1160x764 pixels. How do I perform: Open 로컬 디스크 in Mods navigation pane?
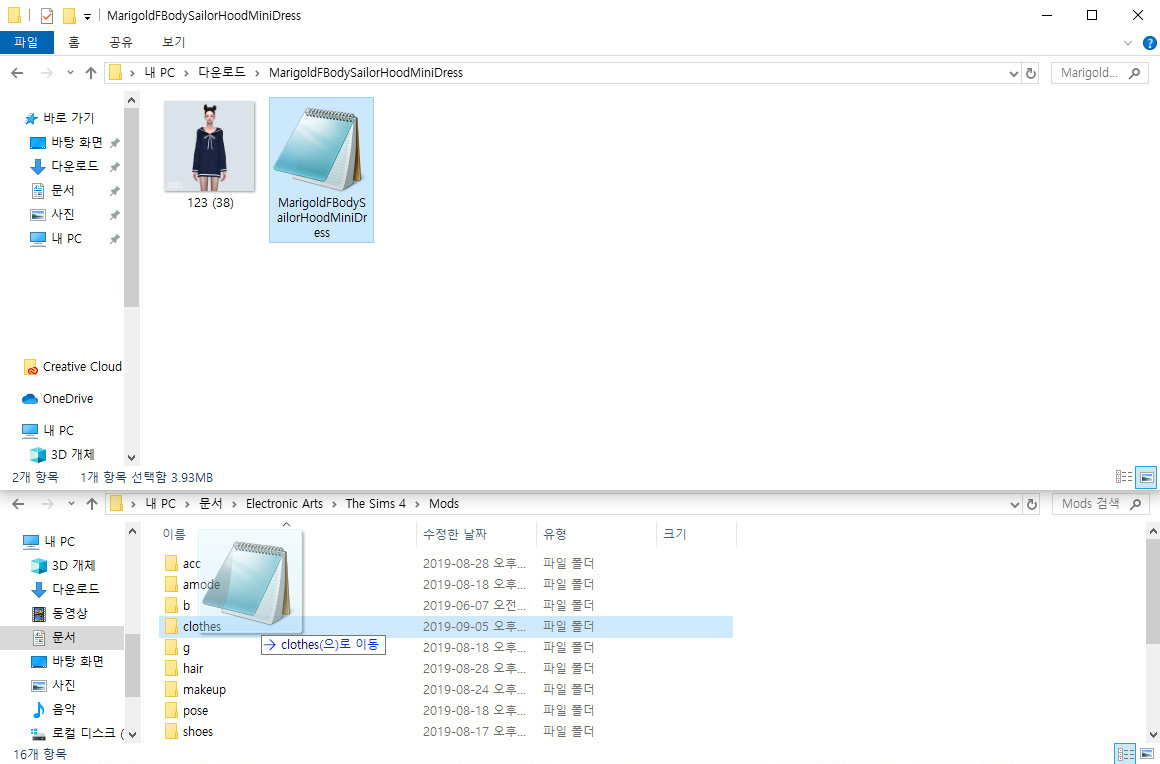pos(78,733)
